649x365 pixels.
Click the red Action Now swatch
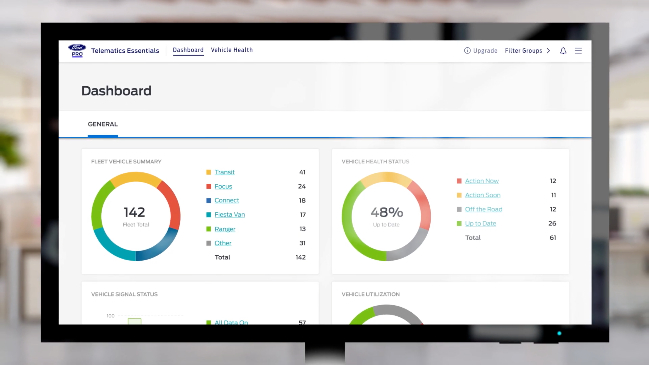(459, 181)
